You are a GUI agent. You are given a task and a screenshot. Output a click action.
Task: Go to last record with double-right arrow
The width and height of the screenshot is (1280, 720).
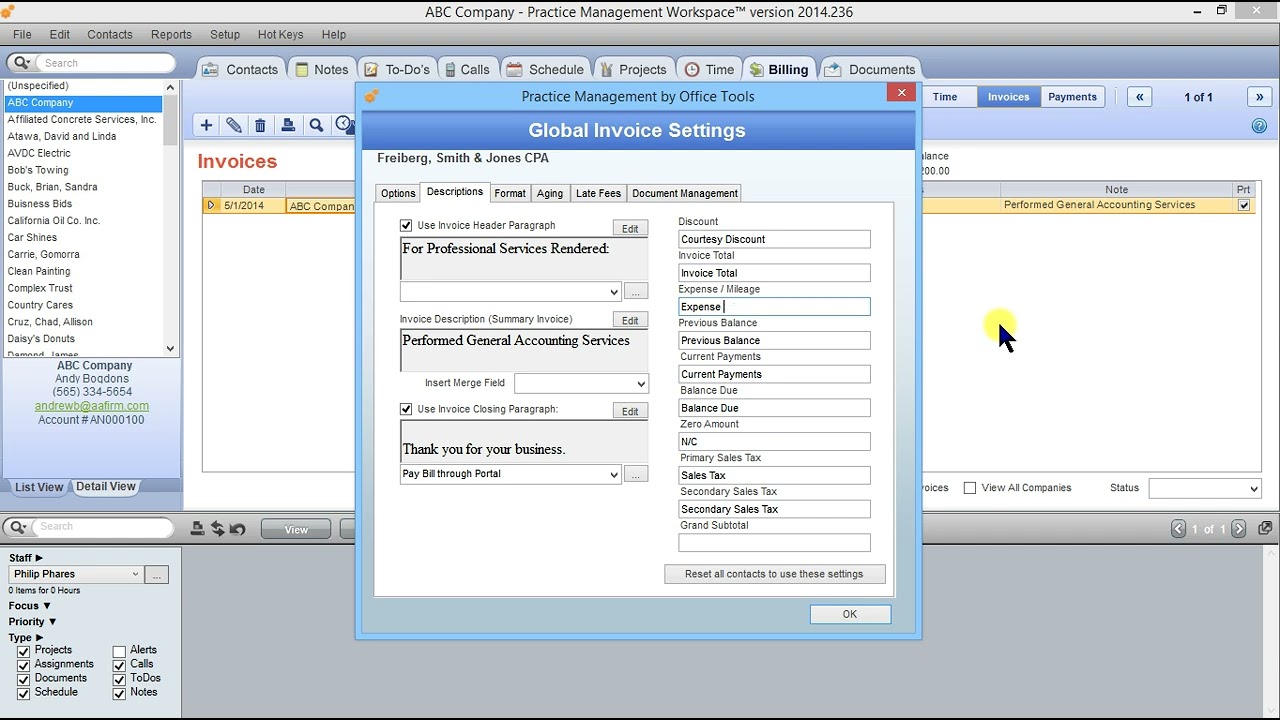[x=1260, y=97]
